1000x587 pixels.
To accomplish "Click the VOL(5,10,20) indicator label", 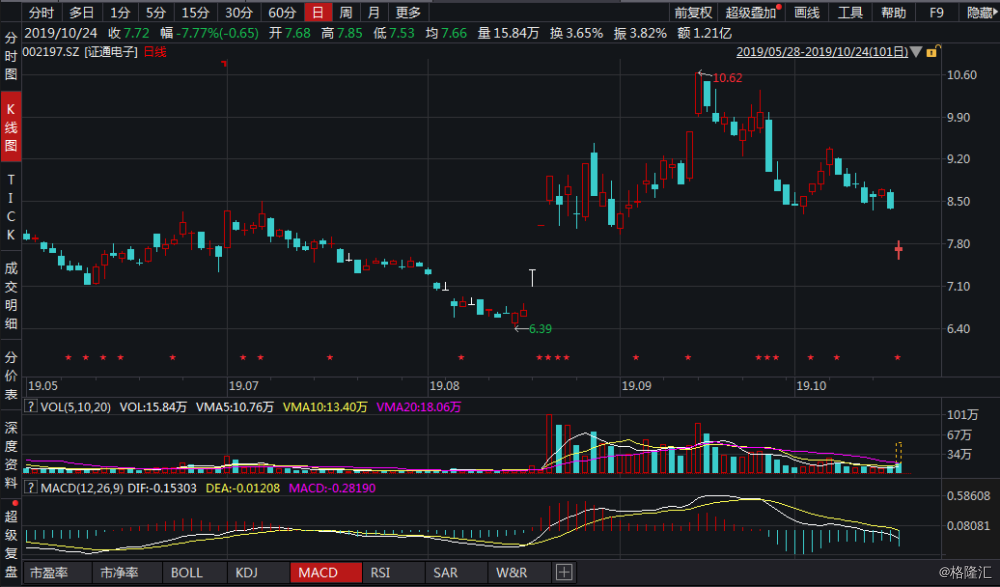I will [75, 407].
